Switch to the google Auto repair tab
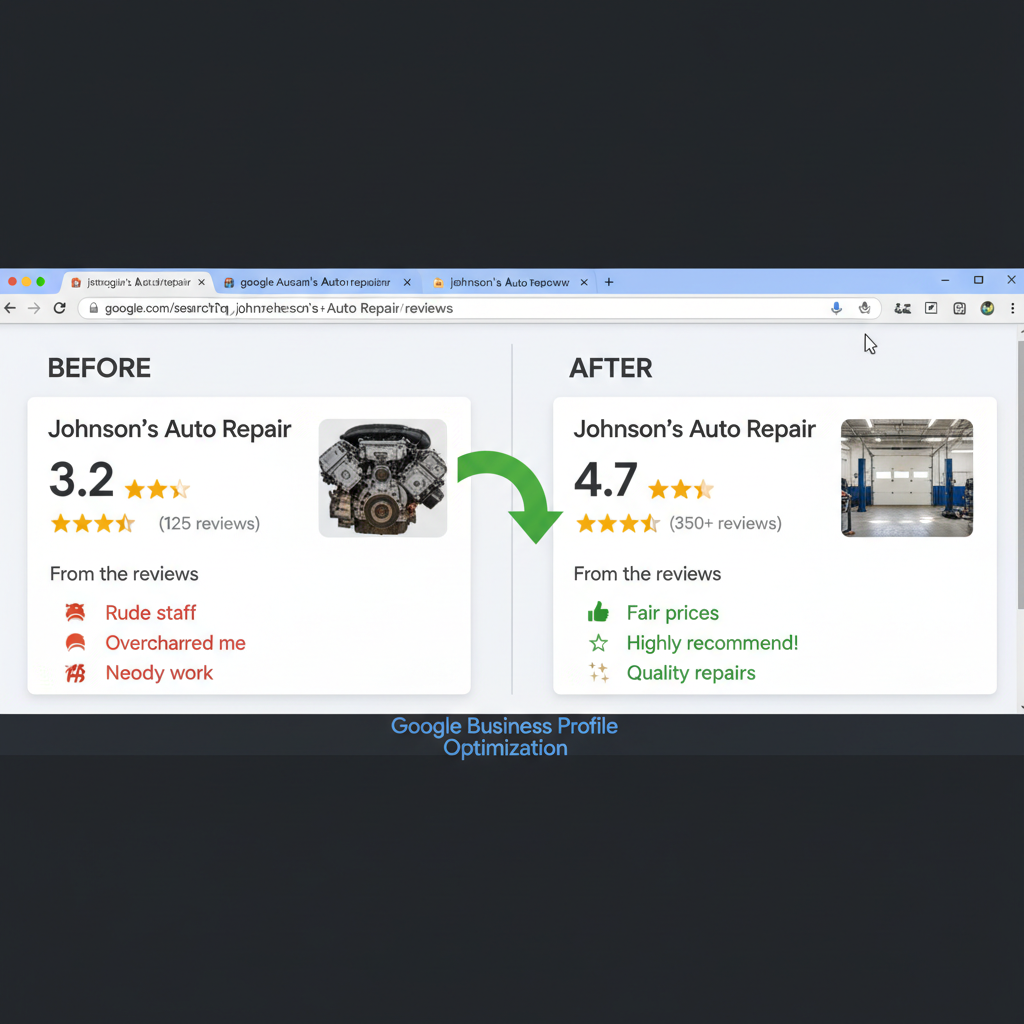 point(315,282)
